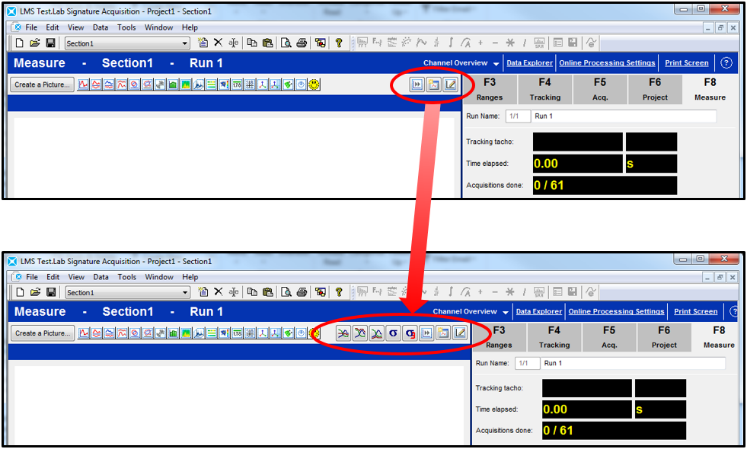This screenshot has height=449, width=747.
Task: Click first sigma icon in lower window
Action: pos(393,333)
